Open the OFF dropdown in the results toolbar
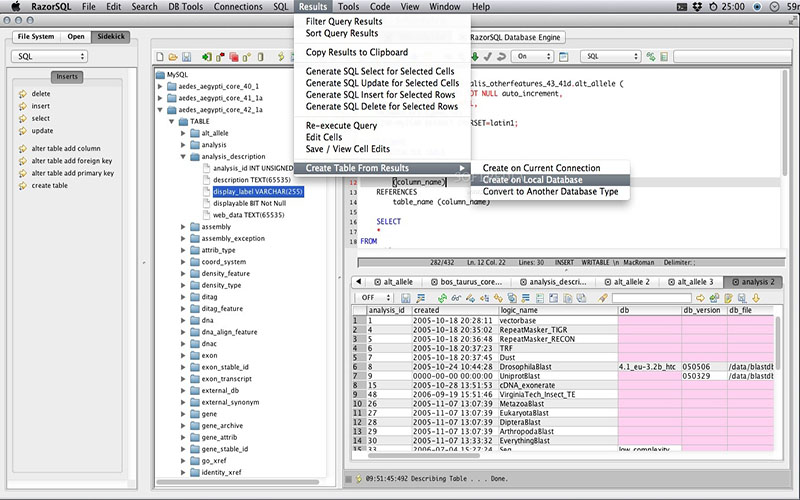Viewport: 800px width, 500px height. [373, 298]
